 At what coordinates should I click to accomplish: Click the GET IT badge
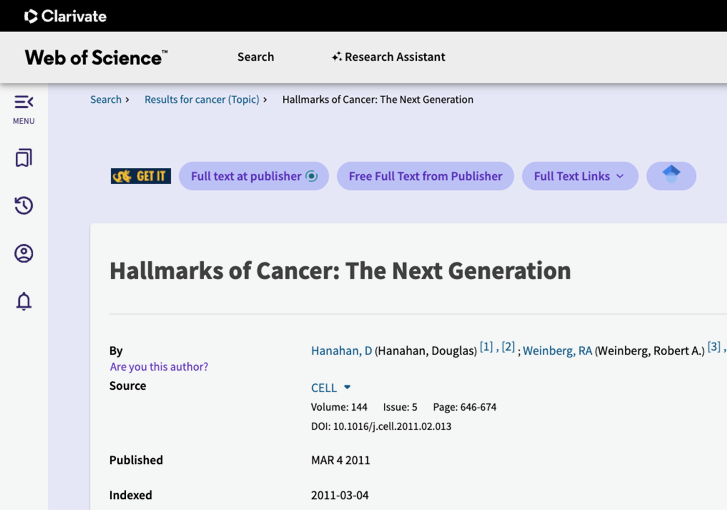tap(140, 176)
